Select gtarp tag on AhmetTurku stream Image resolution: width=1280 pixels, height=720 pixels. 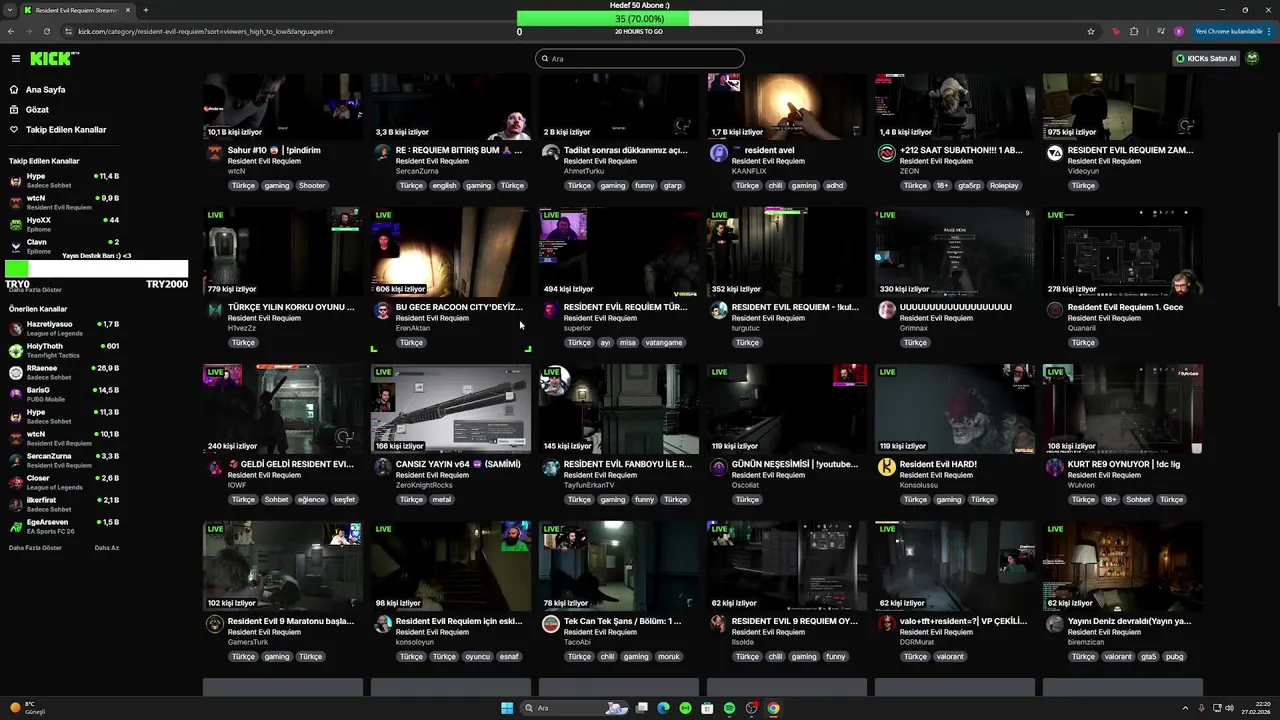pos(673,186)
